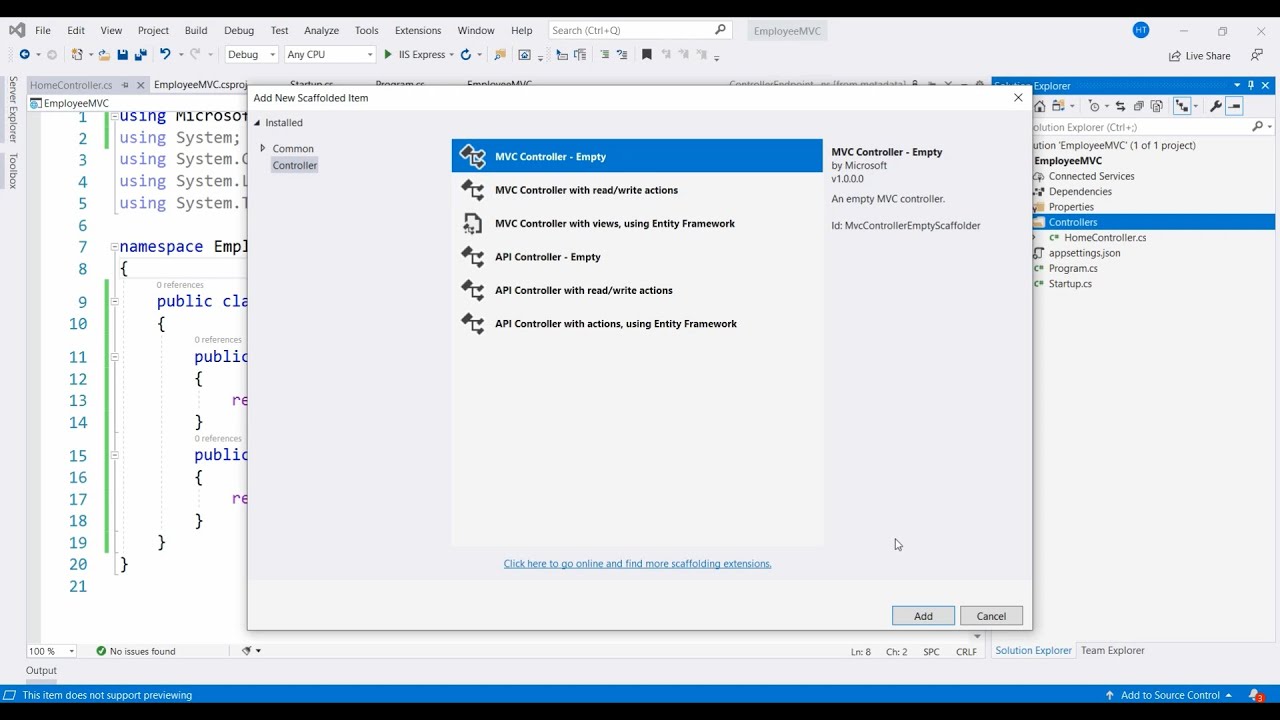
Task: Click the Save All toolbar icon
Action: (x=140, y=54)
